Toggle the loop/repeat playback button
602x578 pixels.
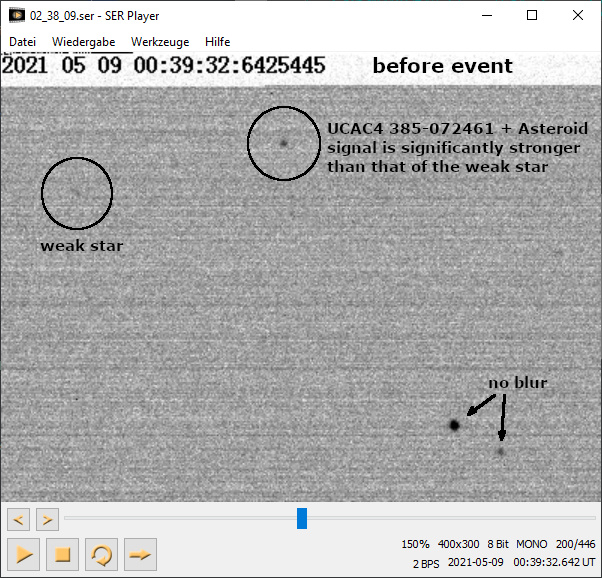coord(101,553)
